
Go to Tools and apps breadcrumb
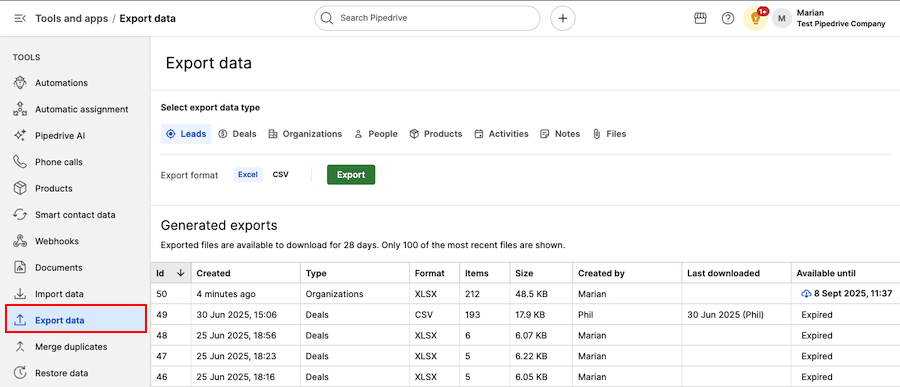[x=72, y=18]
